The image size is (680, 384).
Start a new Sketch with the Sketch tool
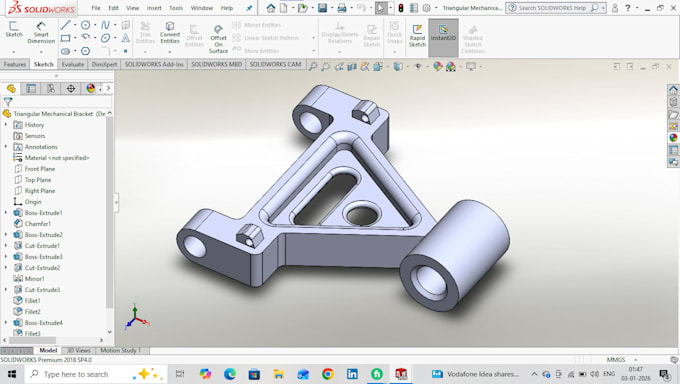click(x=13, y=30)
